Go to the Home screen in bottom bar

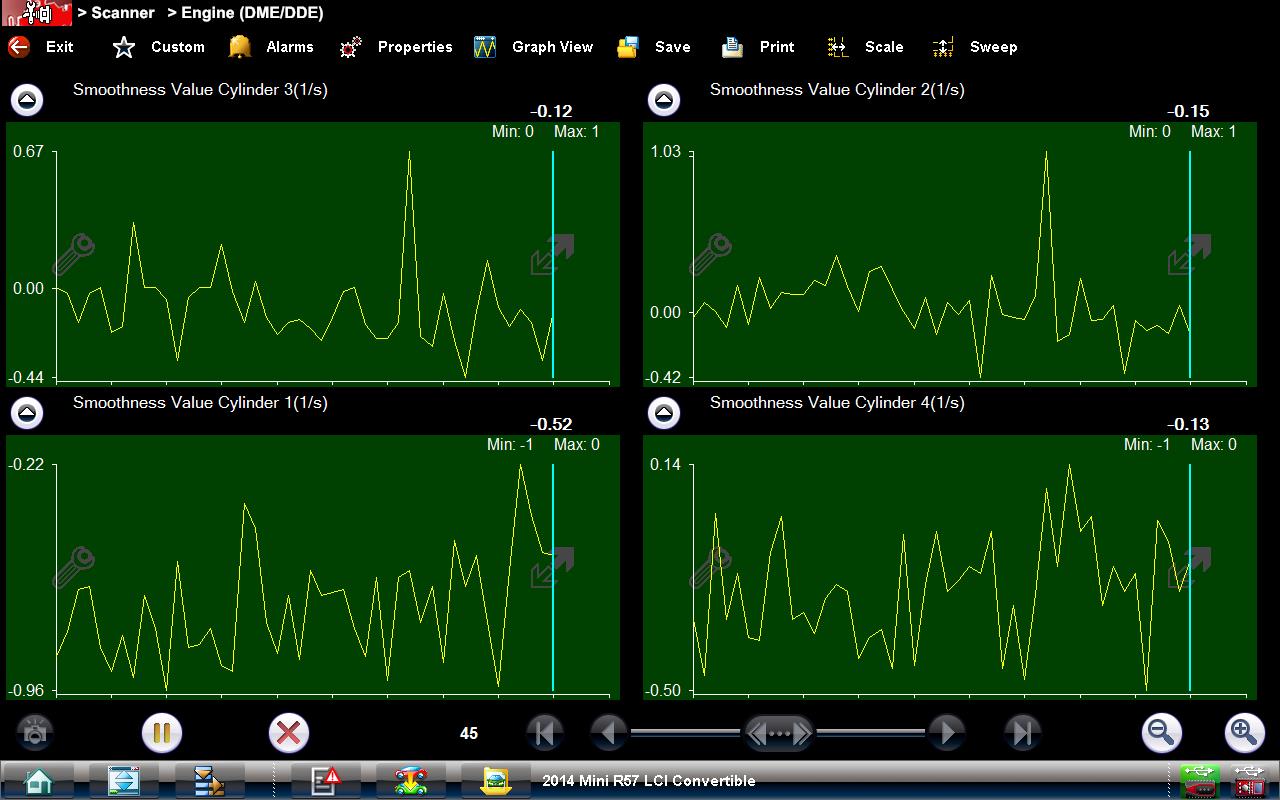coord(39,780)
